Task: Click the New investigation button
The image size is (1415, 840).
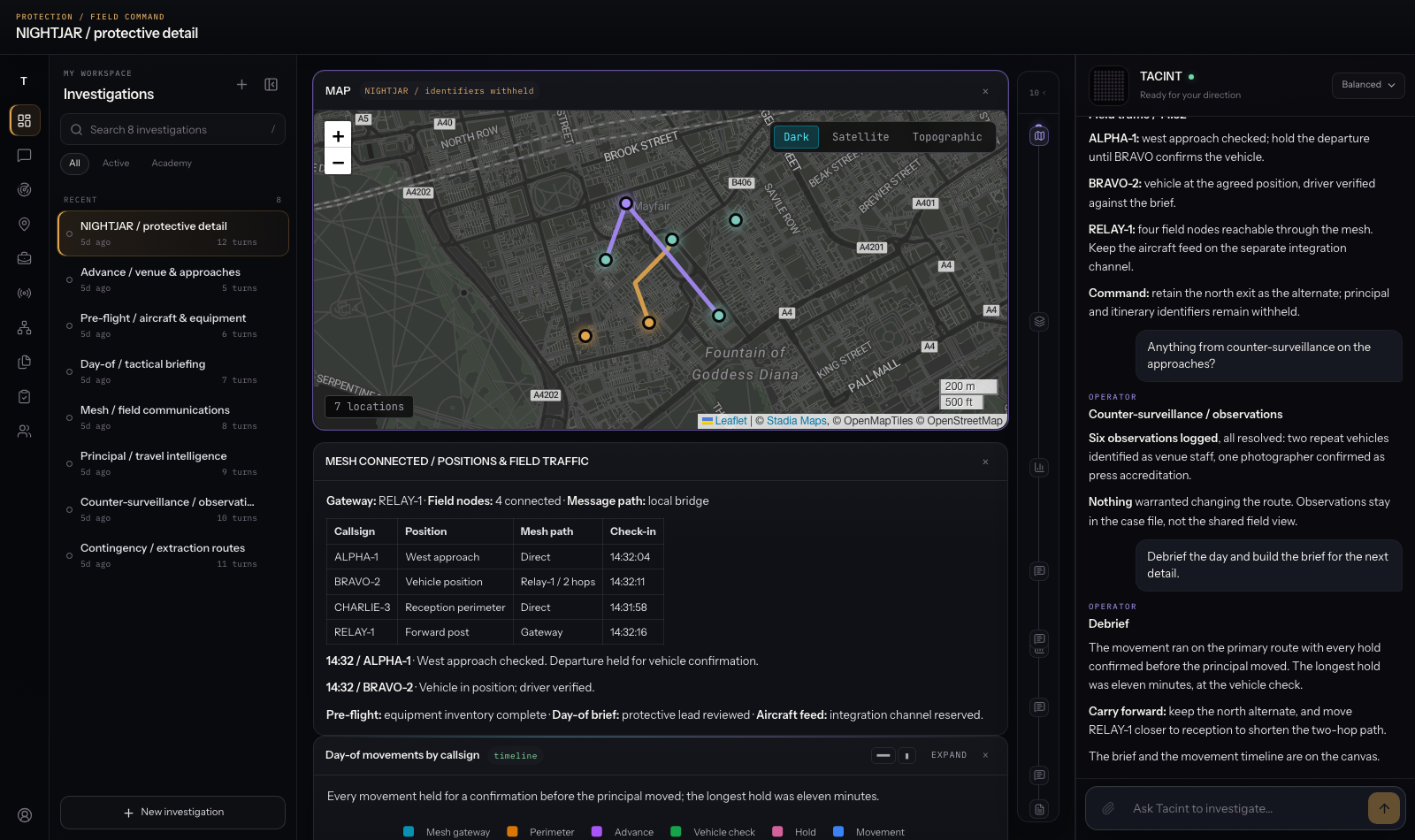Action: (172, 813)
